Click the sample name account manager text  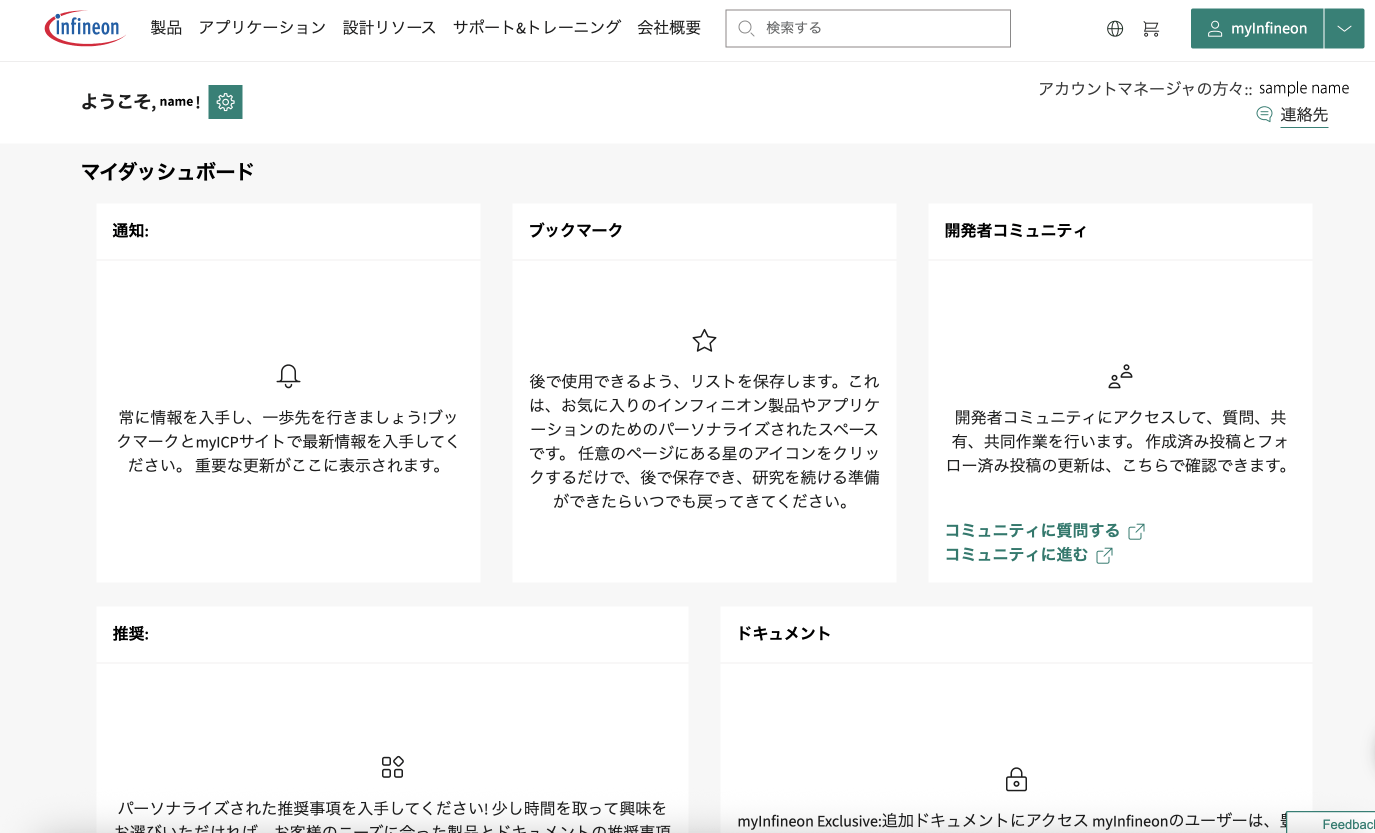(1304, 88)
